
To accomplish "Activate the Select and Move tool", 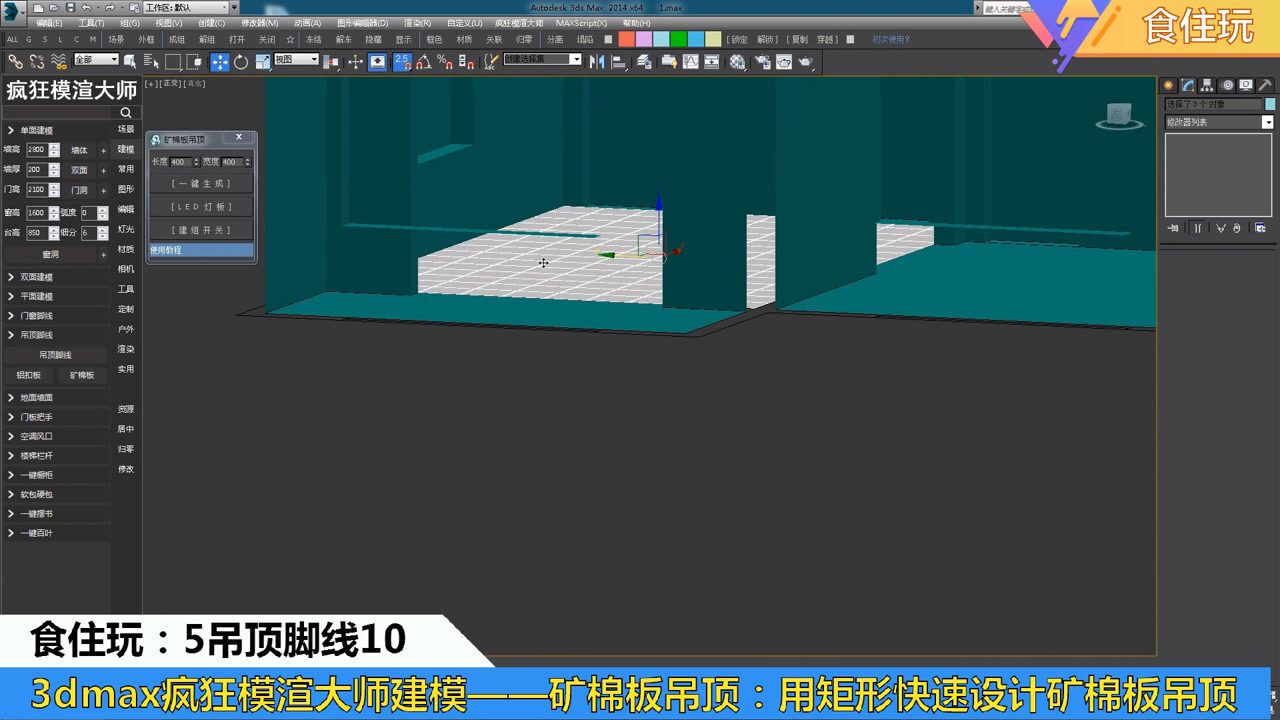I will coord(220,61).
